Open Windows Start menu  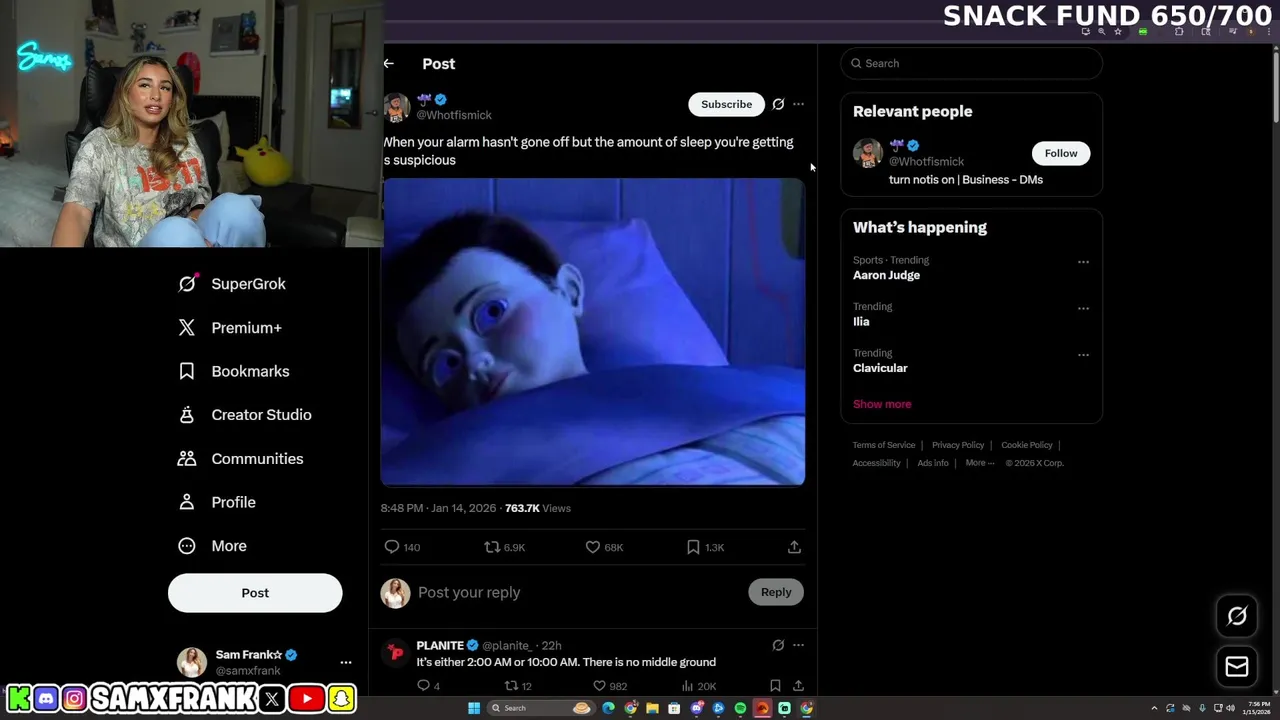(x=474, y=708)
